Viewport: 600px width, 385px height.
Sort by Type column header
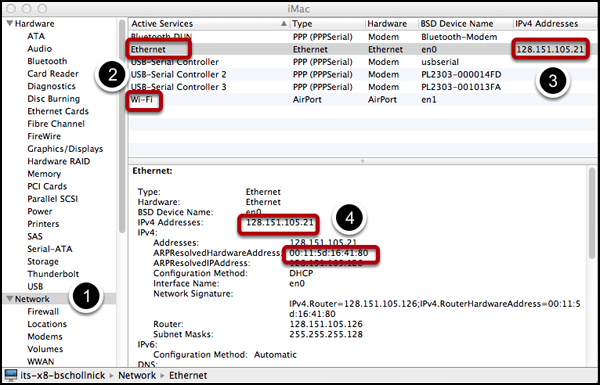(x=328, y=24)
